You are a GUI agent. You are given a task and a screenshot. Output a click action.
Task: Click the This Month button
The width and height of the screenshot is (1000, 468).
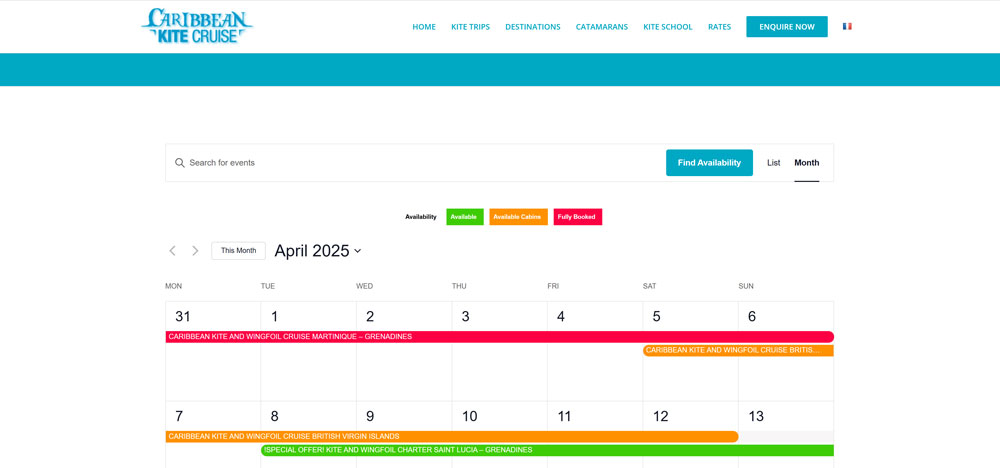click(x=239, y=251)
